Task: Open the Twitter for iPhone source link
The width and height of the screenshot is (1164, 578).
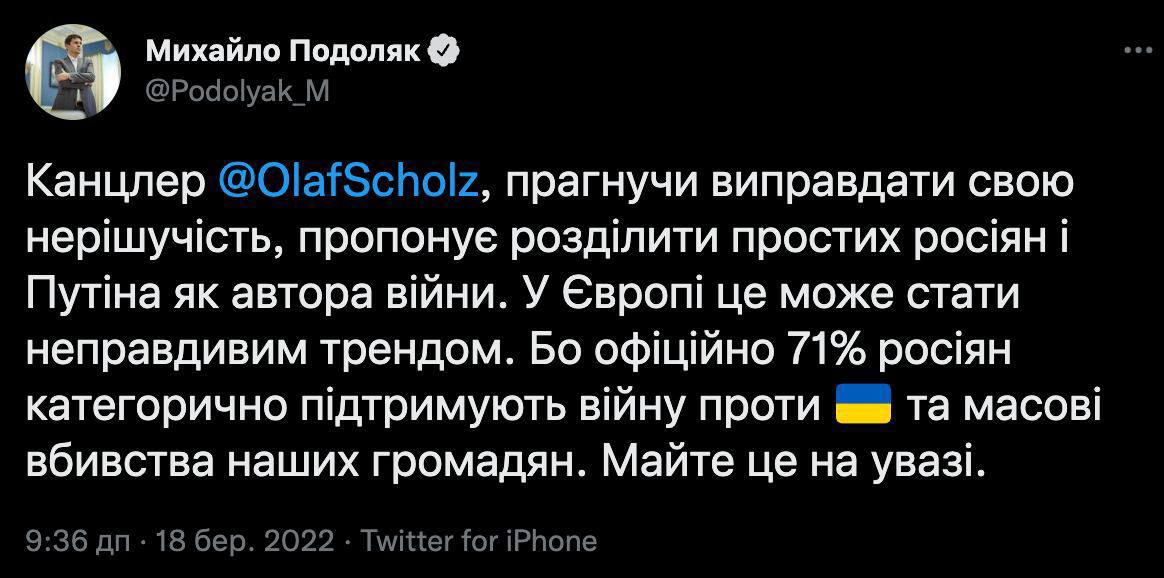Action: pos(478,542)
